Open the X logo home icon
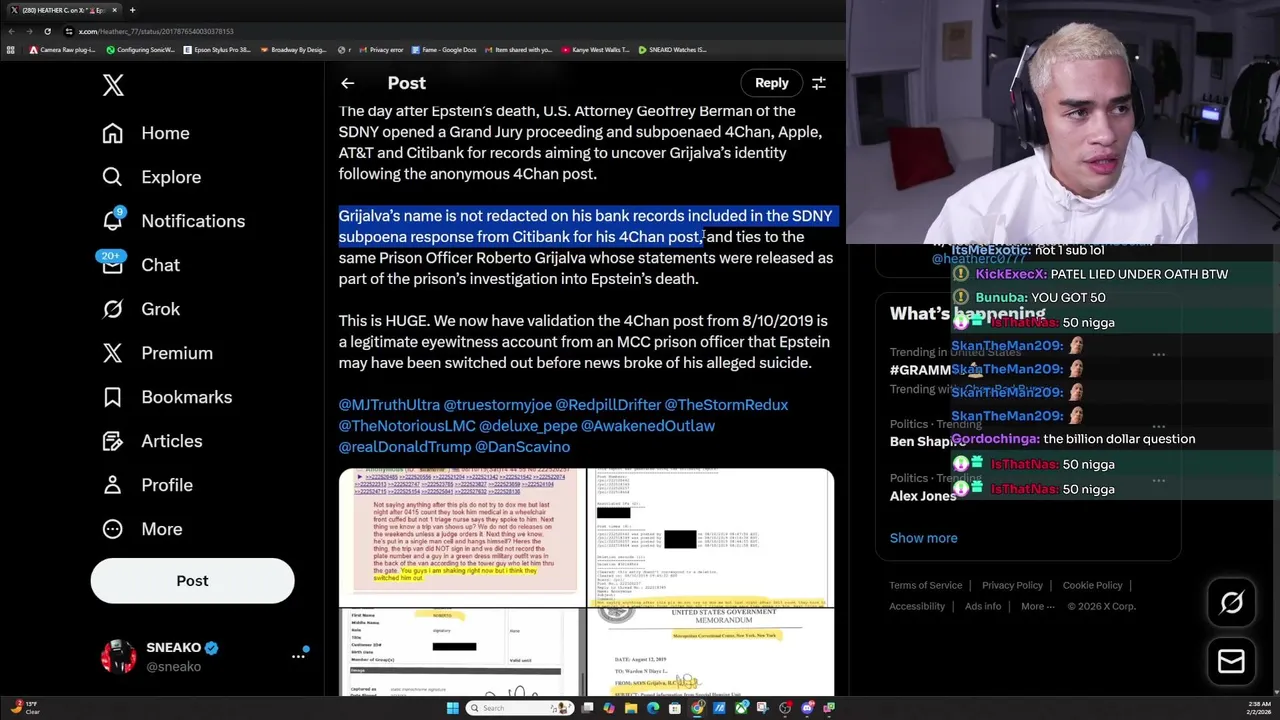 point(113,85)
